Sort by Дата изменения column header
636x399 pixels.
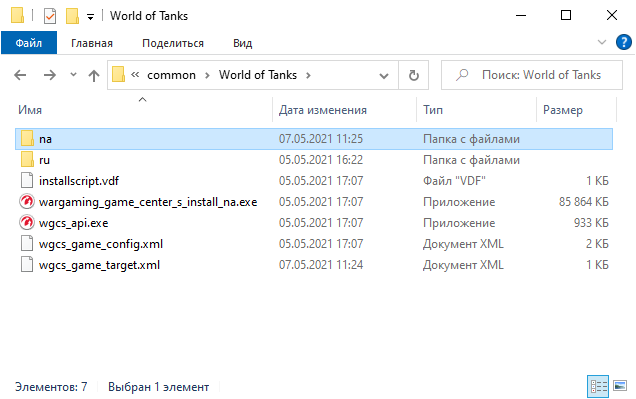[x=322, y=110]
